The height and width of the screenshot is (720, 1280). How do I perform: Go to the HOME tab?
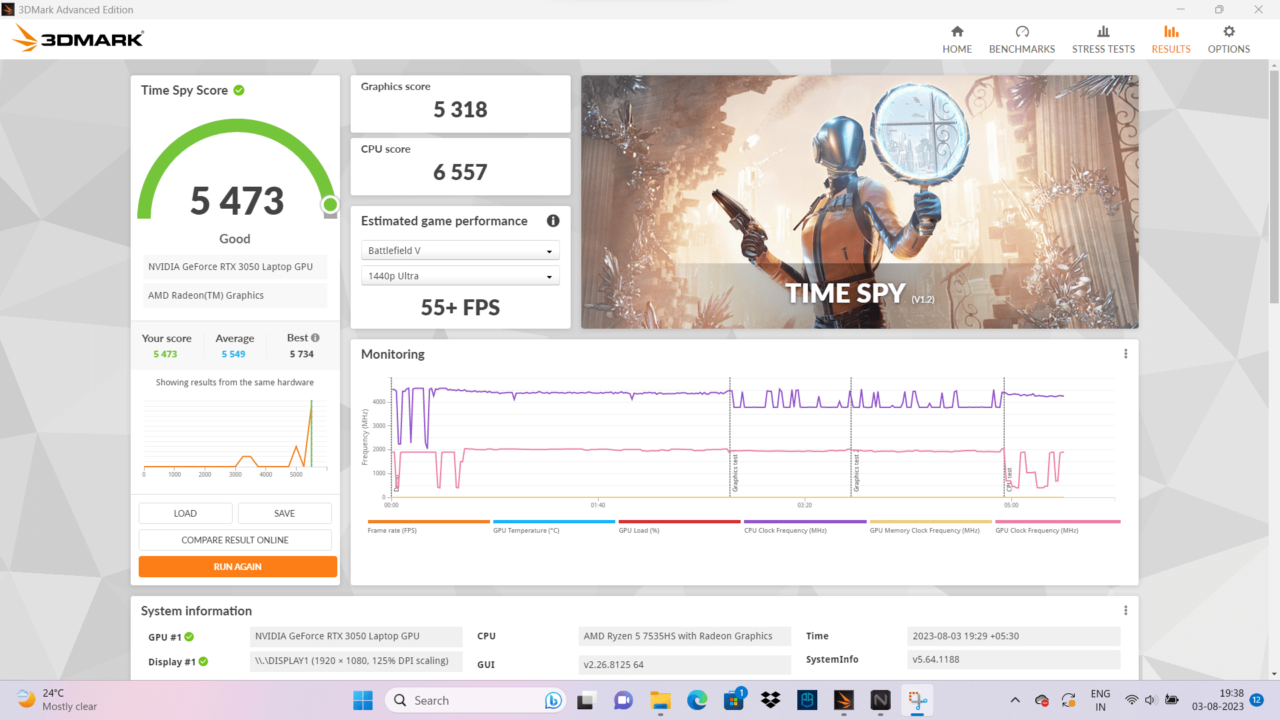click(957, 39)
